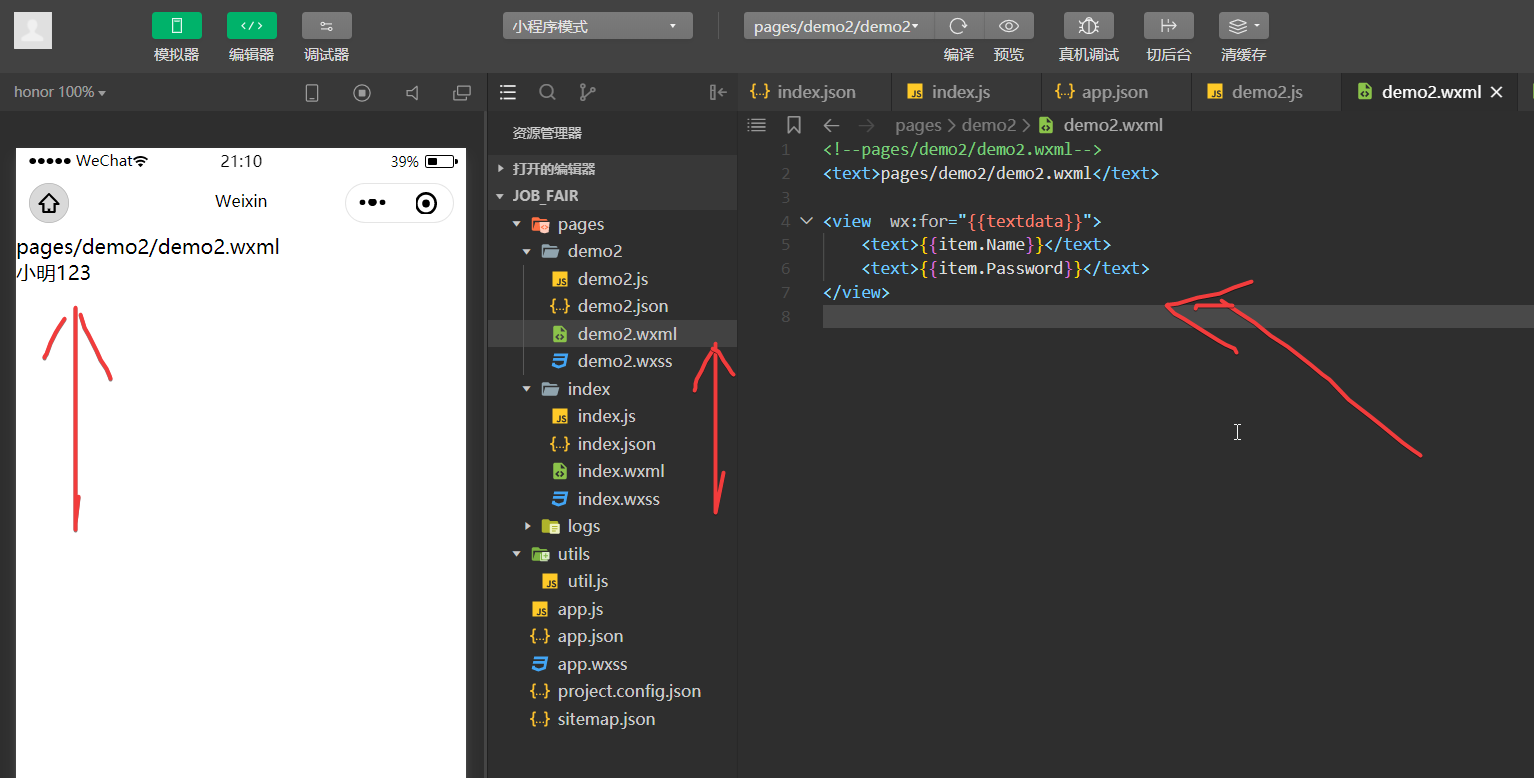
Task: Click the demo2 breadcrumb
Action: coord(988,125)
